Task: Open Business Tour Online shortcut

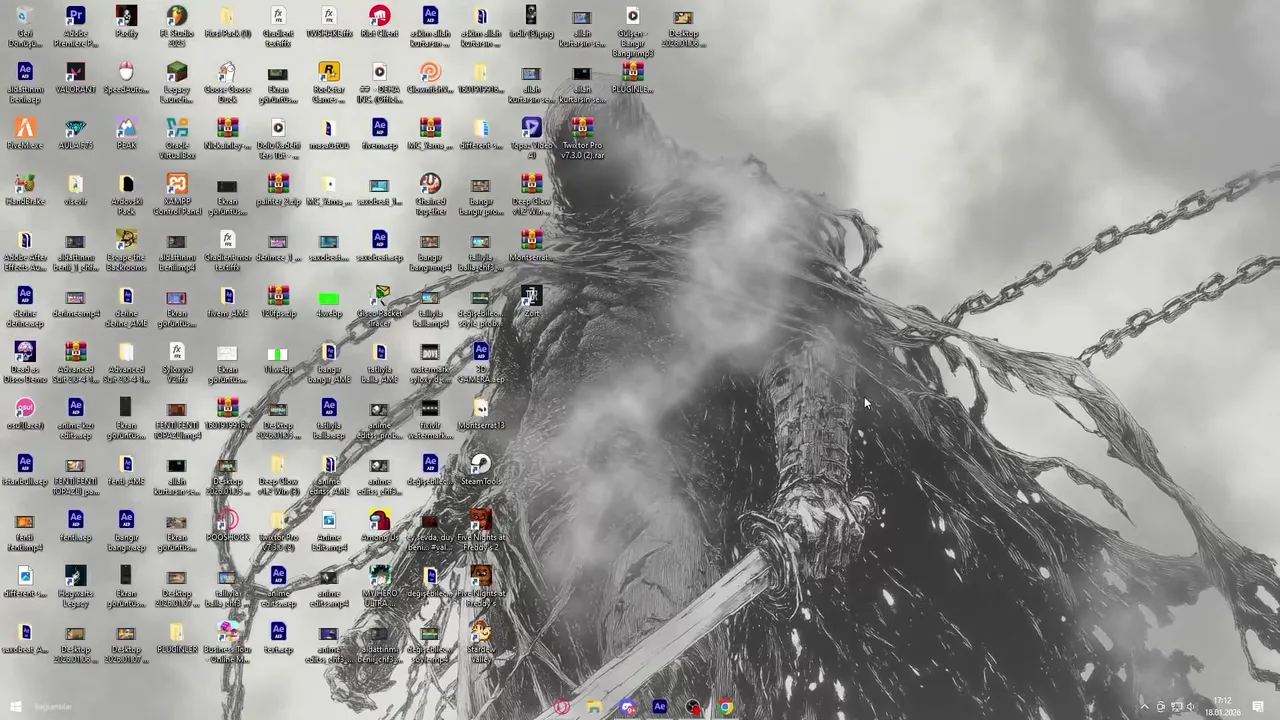Action: (227, 642)
